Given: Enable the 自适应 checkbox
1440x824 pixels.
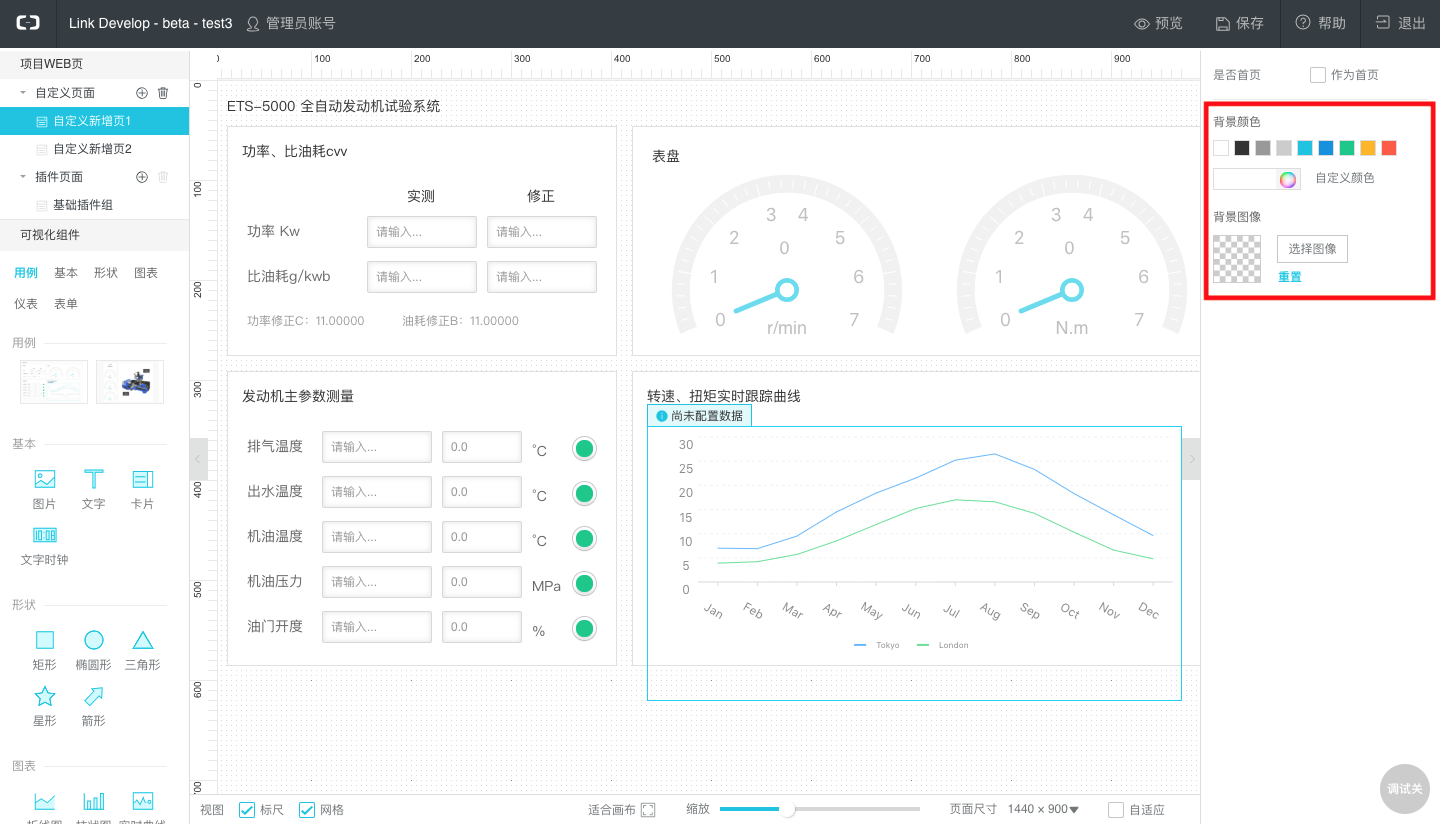Looking at the screenshot, I should coord(1116,810).
